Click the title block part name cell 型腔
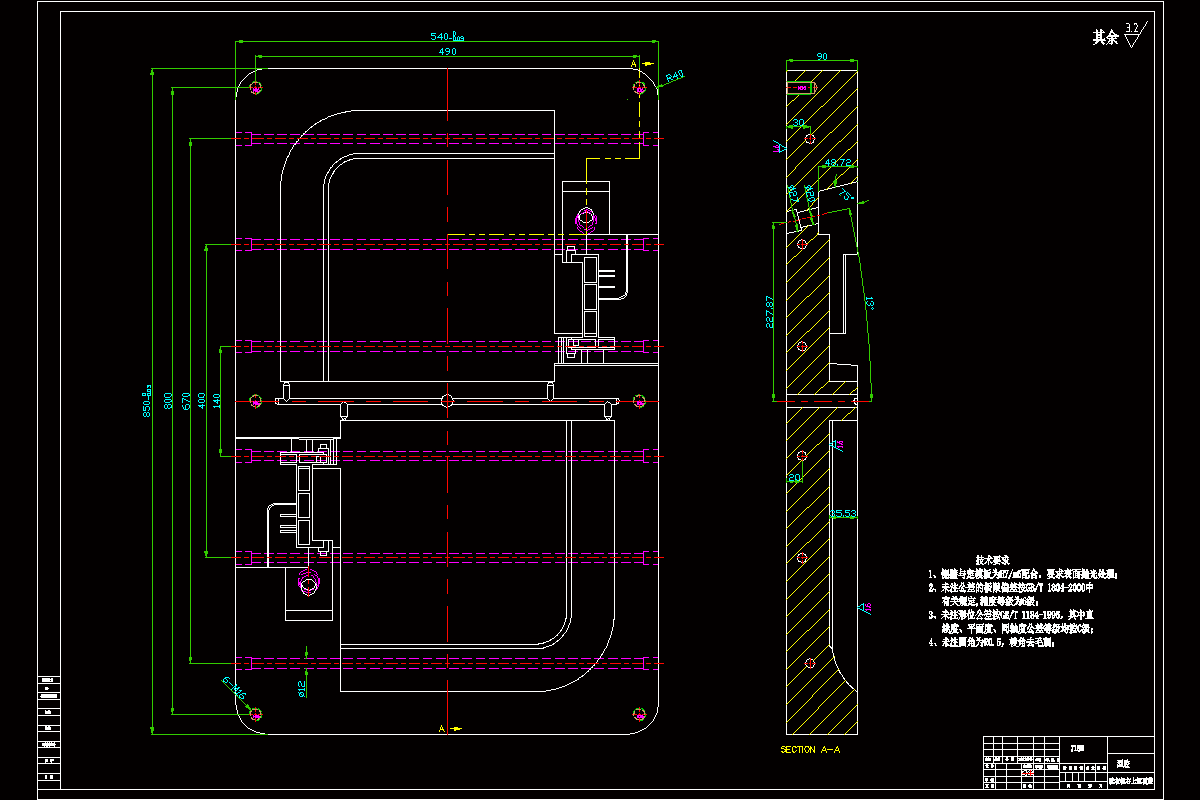This screenshot has width=1200, height=800. [x=1123, y=763]
